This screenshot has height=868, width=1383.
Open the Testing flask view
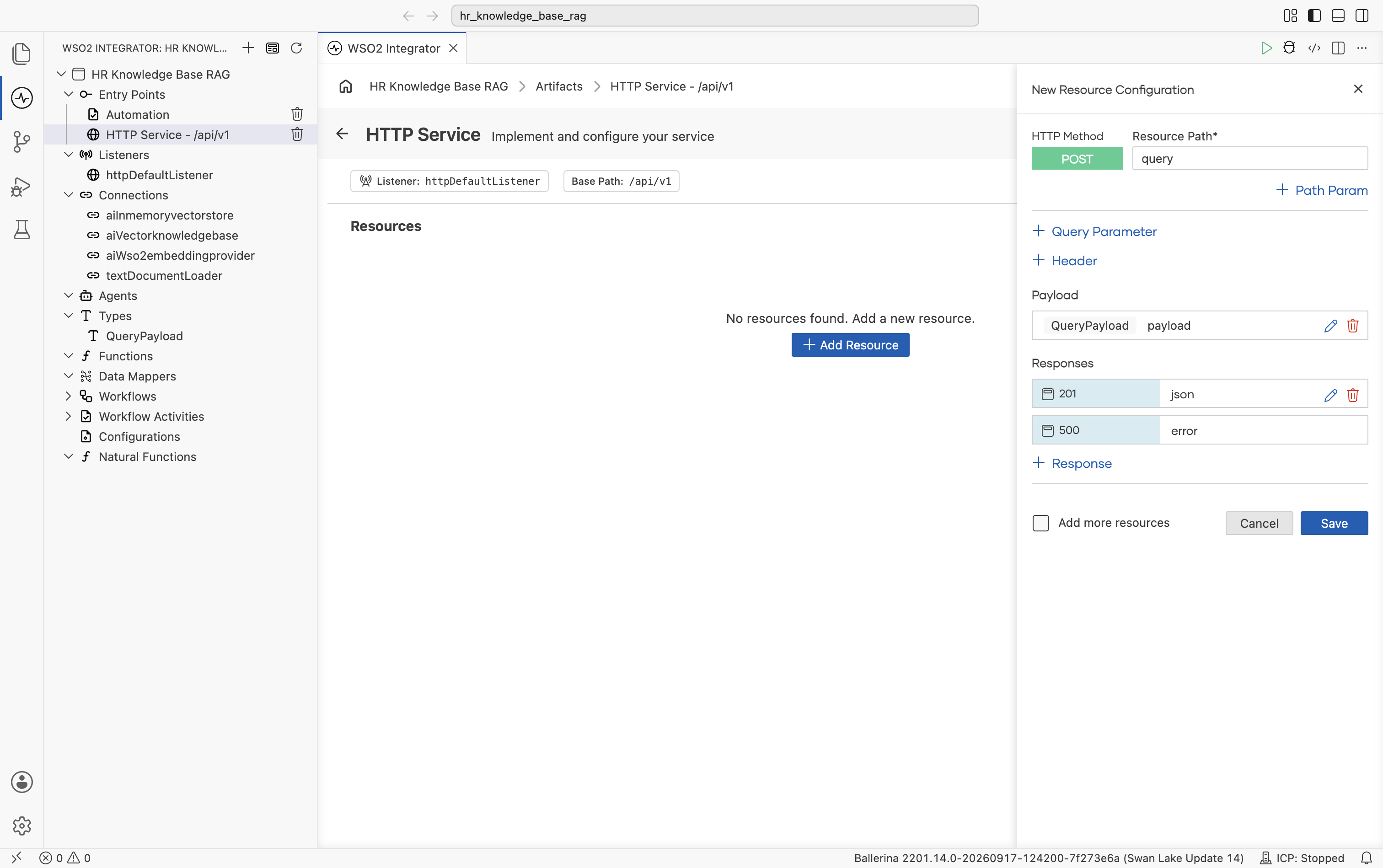click(22, 230)
